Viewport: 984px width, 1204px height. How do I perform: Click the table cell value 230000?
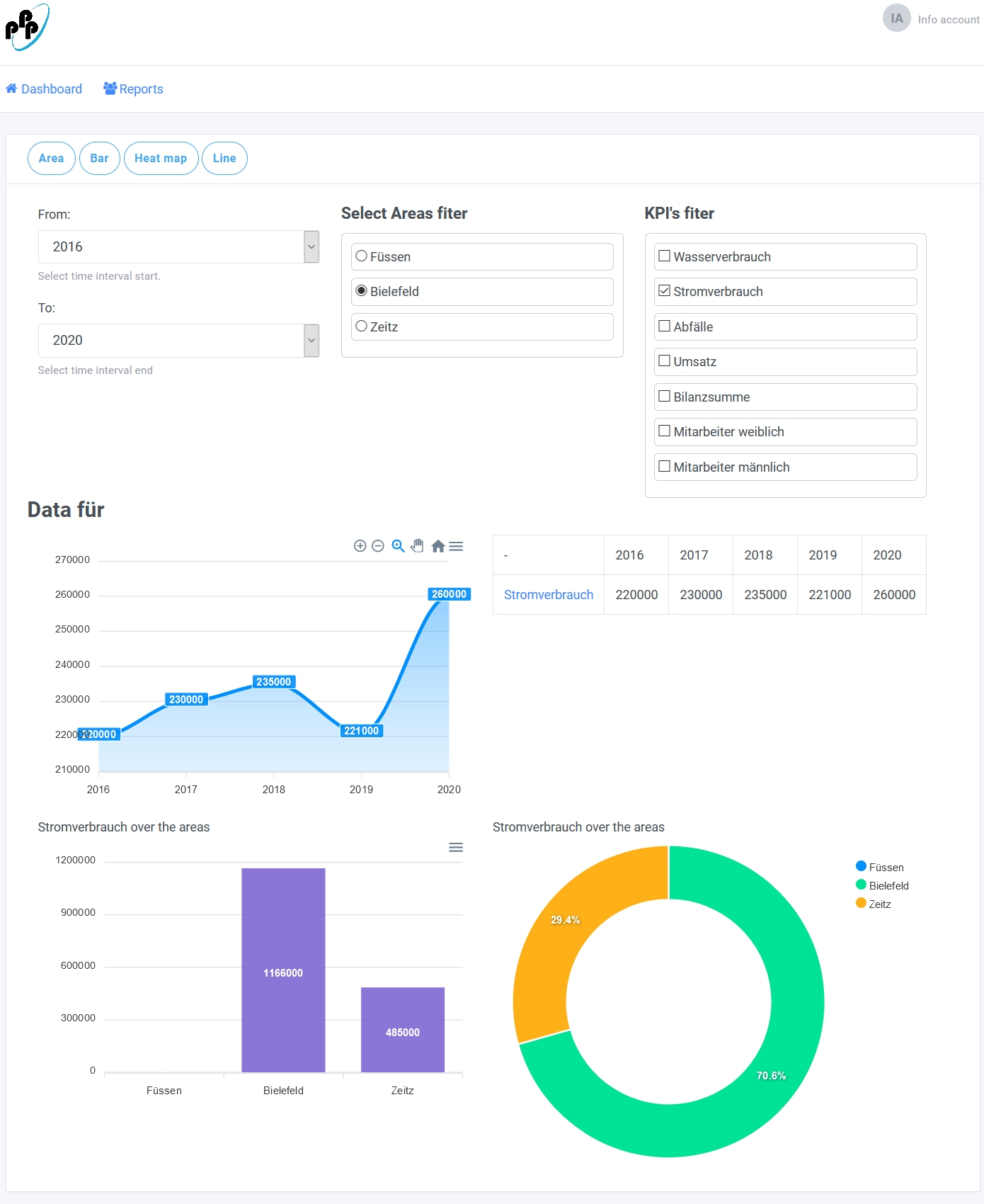tap(701, 595)
